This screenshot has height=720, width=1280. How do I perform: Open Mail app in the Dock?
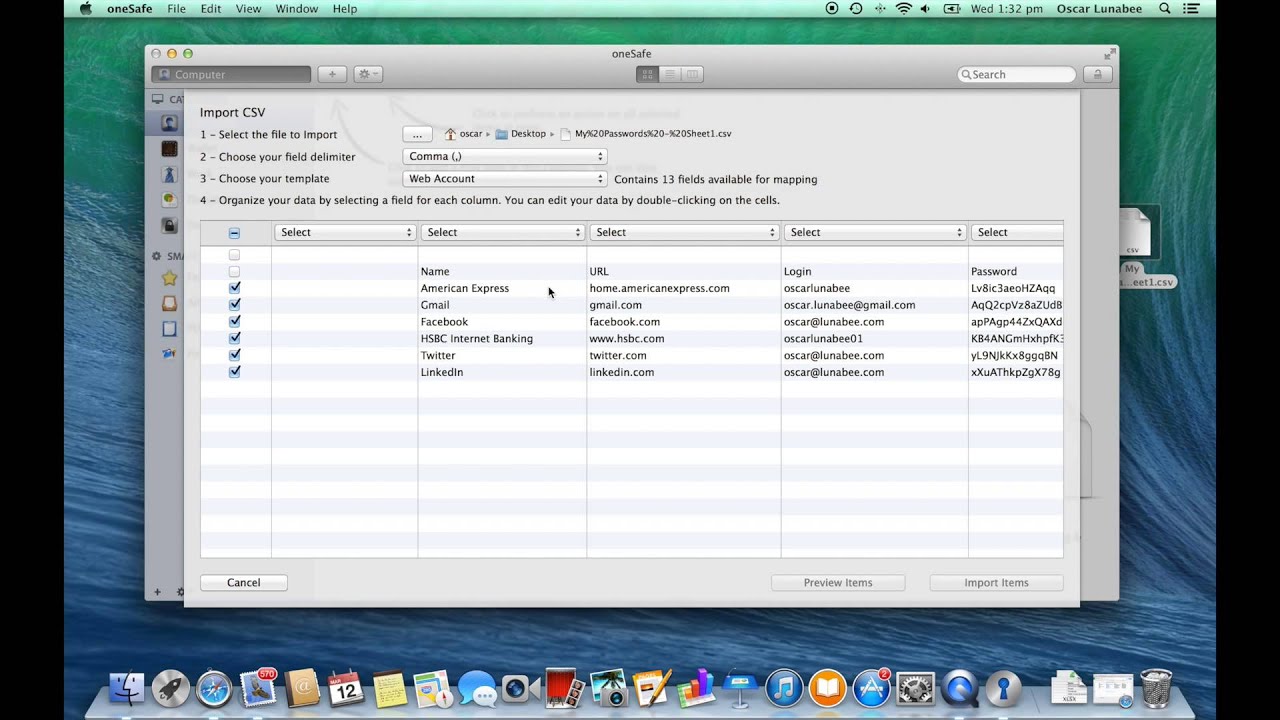(x=258, y=688)
